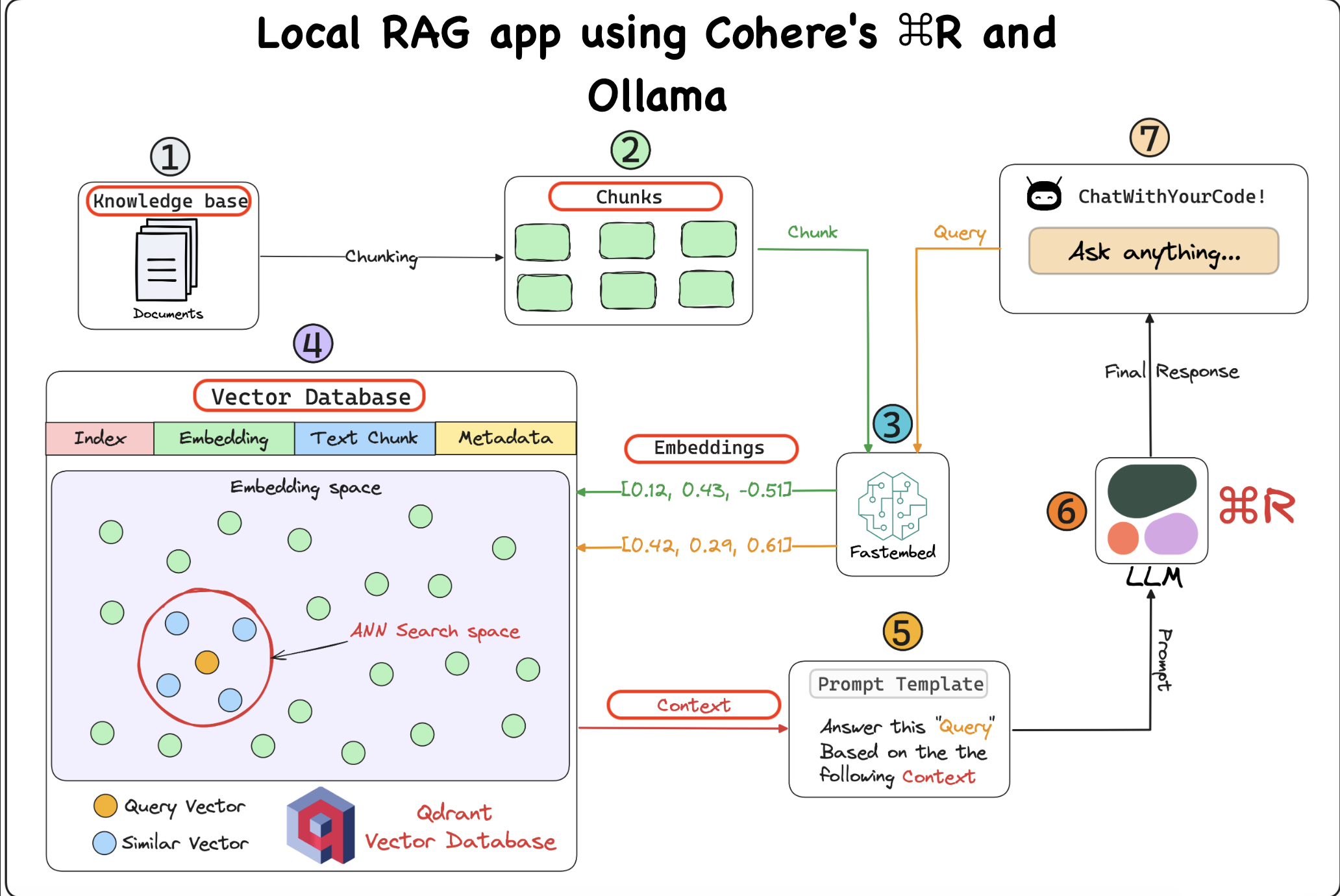Click the 'ChatWithYourCode!' title text

click(x=1172, y=196)
